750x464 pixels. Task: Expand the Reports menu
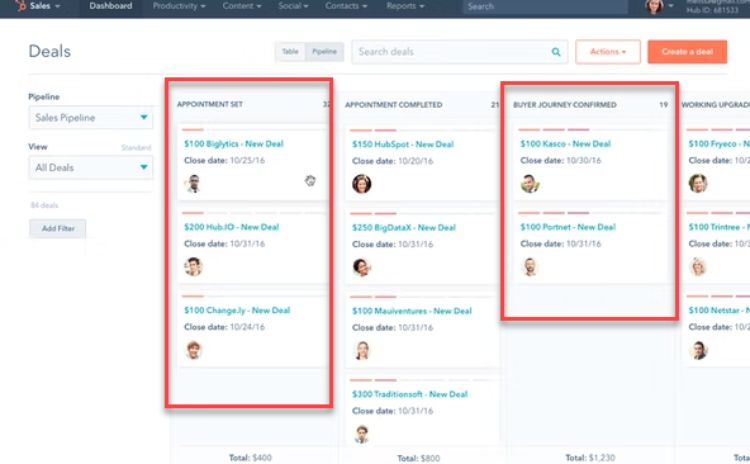405,6
